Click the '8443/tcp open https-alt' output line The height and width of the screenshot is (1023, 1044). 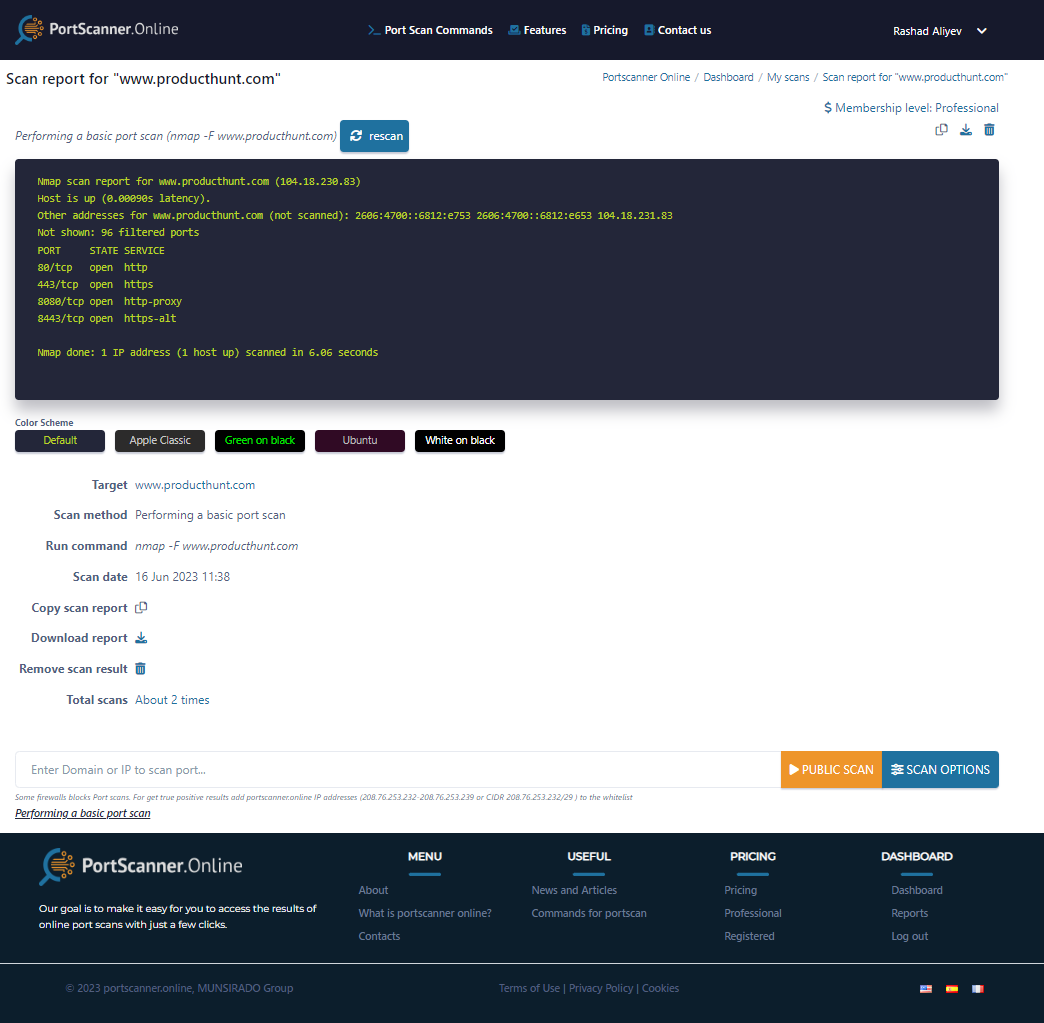click(x=107, y=318)
